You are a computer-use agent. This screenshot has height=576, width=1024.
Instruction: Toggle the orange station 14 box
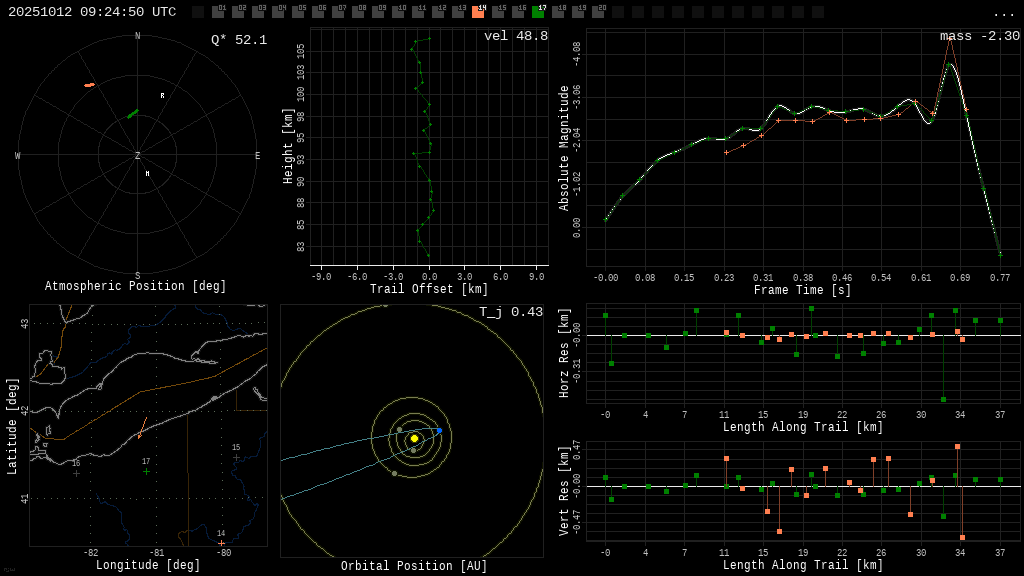click(x=478, y=12)
